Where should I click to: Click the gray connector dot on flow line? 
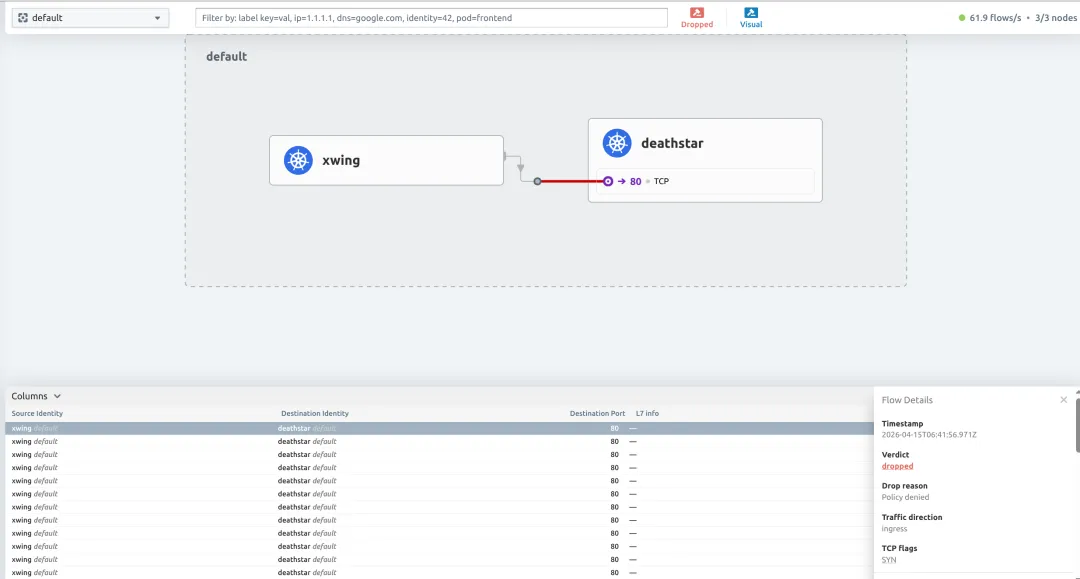[537, 181]
